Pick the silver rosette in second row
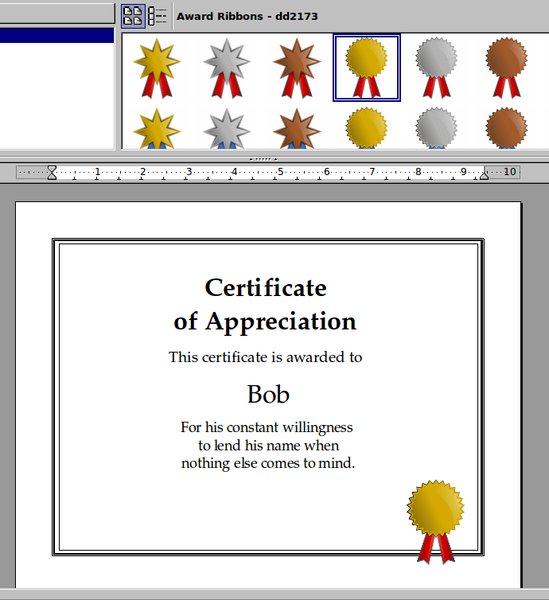The width and height of the screenshot is (549, 600). [437, 128]
